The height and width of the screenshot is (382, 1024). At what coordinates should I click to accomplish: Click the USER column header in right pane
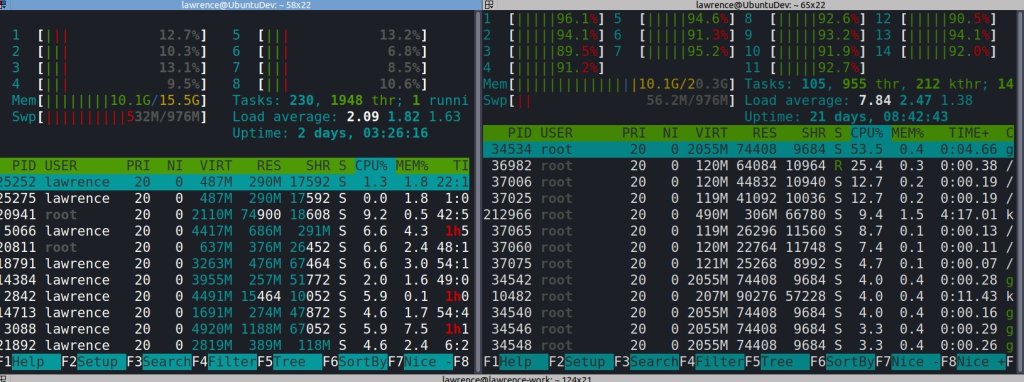point(556,133)
